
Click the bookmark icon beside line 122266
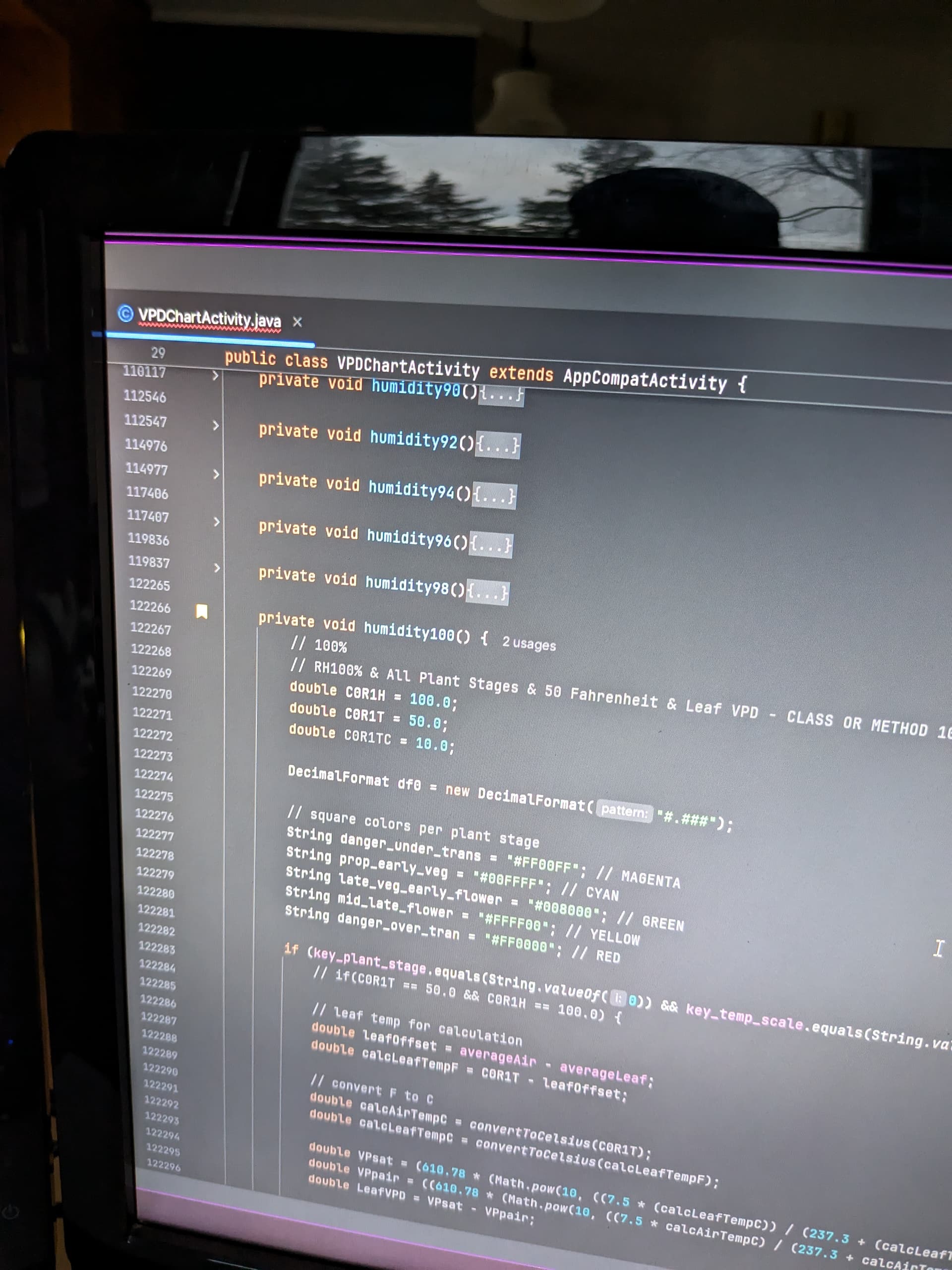pyautogui.click(x=201, y=612)
